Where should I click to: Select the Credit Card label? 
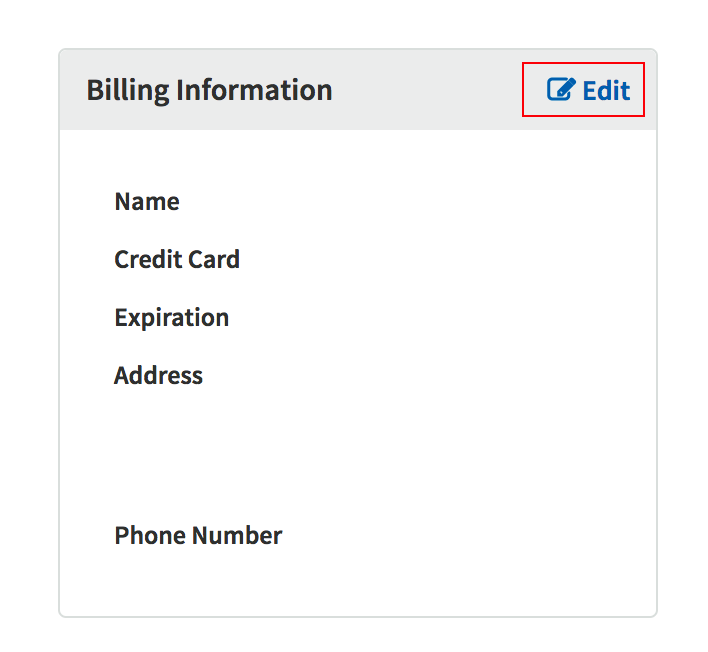point(177,260)
